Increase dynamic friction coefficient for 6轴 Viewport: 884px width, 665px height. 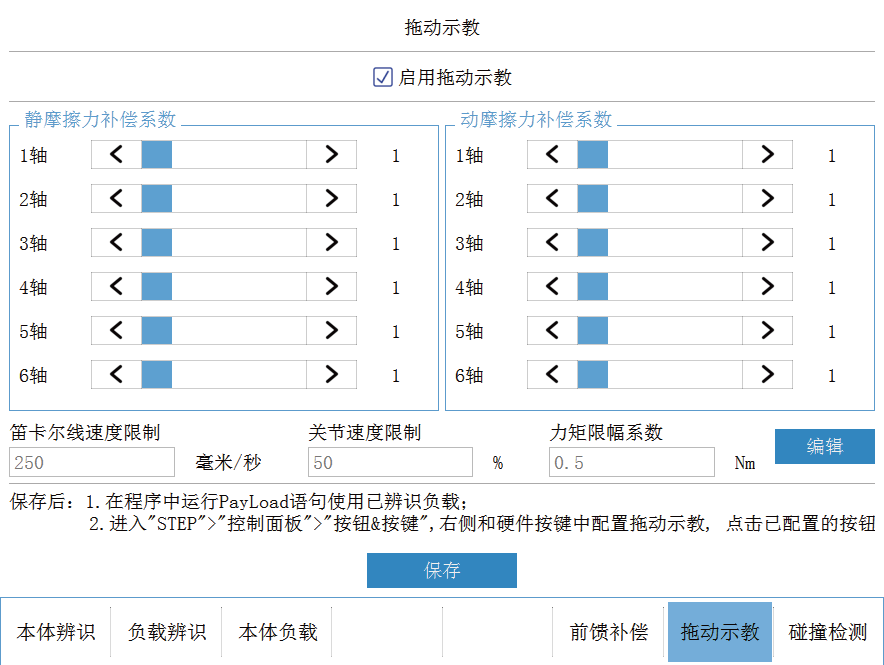point(767,374)
